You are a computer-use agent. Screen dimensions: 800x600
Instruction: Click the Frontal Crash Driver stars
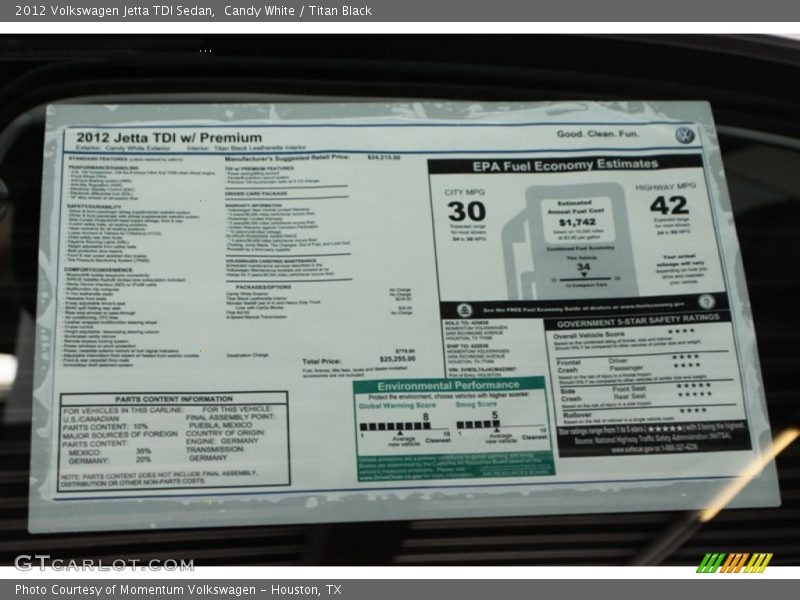pyautogui.click(x=686, y=357)
